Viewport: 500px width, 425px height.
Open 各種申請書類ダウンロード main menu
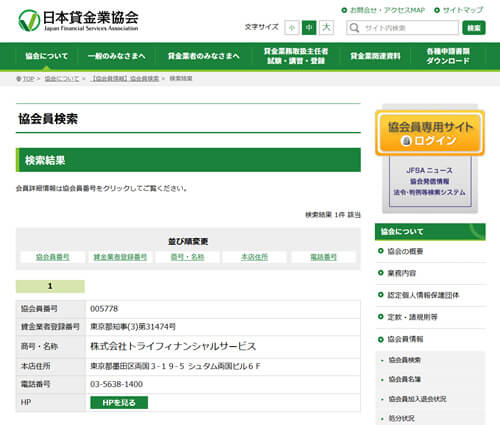448,56
